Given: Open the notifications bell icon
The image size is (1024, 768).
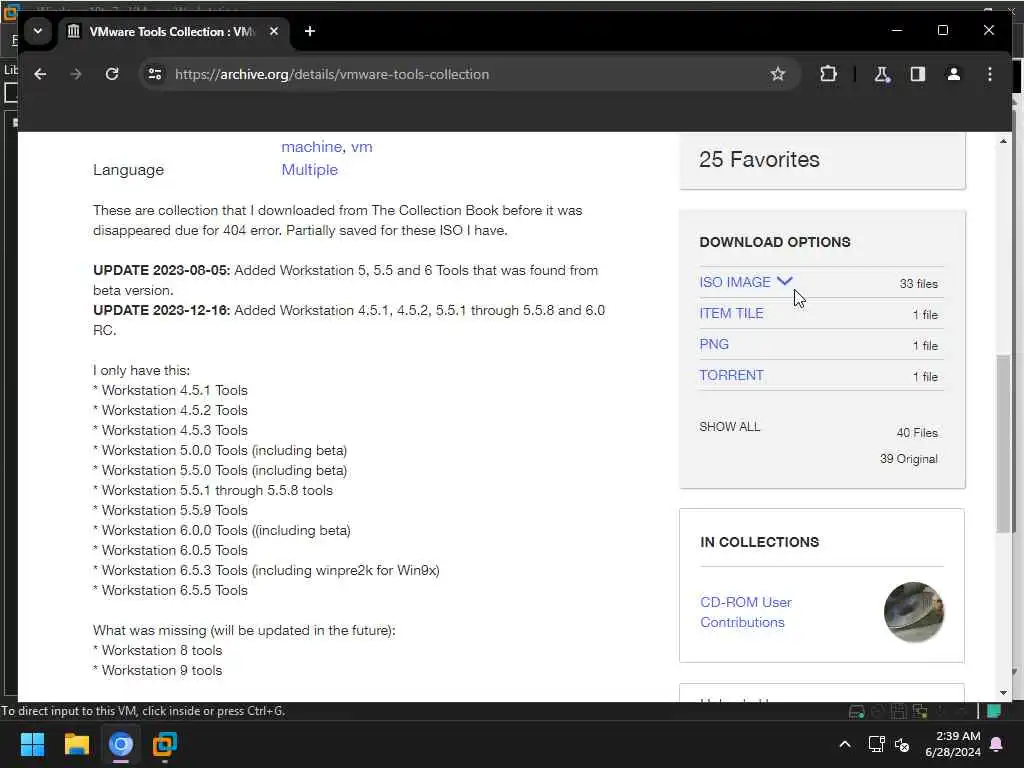Looking at the screenshot, I should pos(997,744).
